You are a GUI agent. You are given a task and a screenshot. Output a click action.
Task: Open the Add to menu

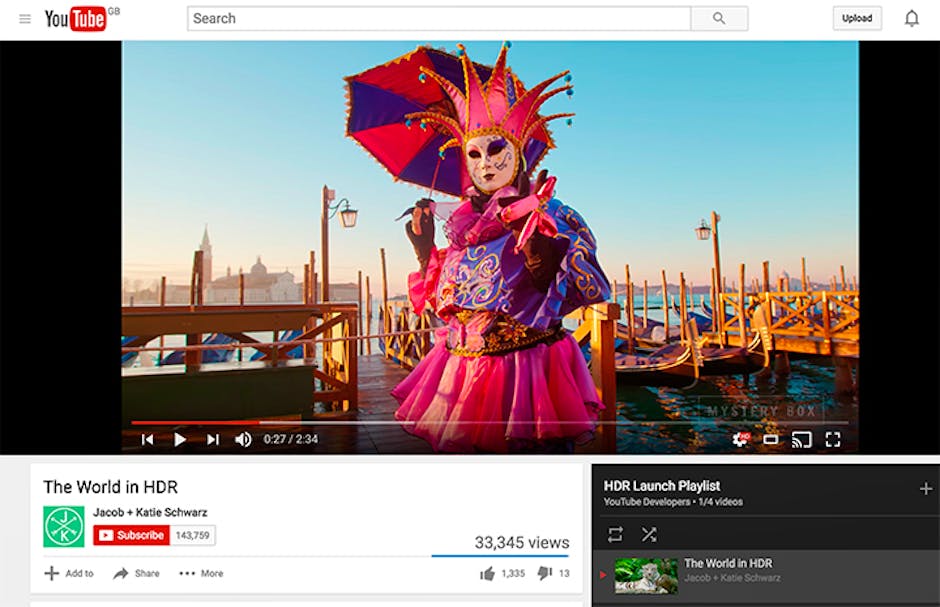click(68, 573)
